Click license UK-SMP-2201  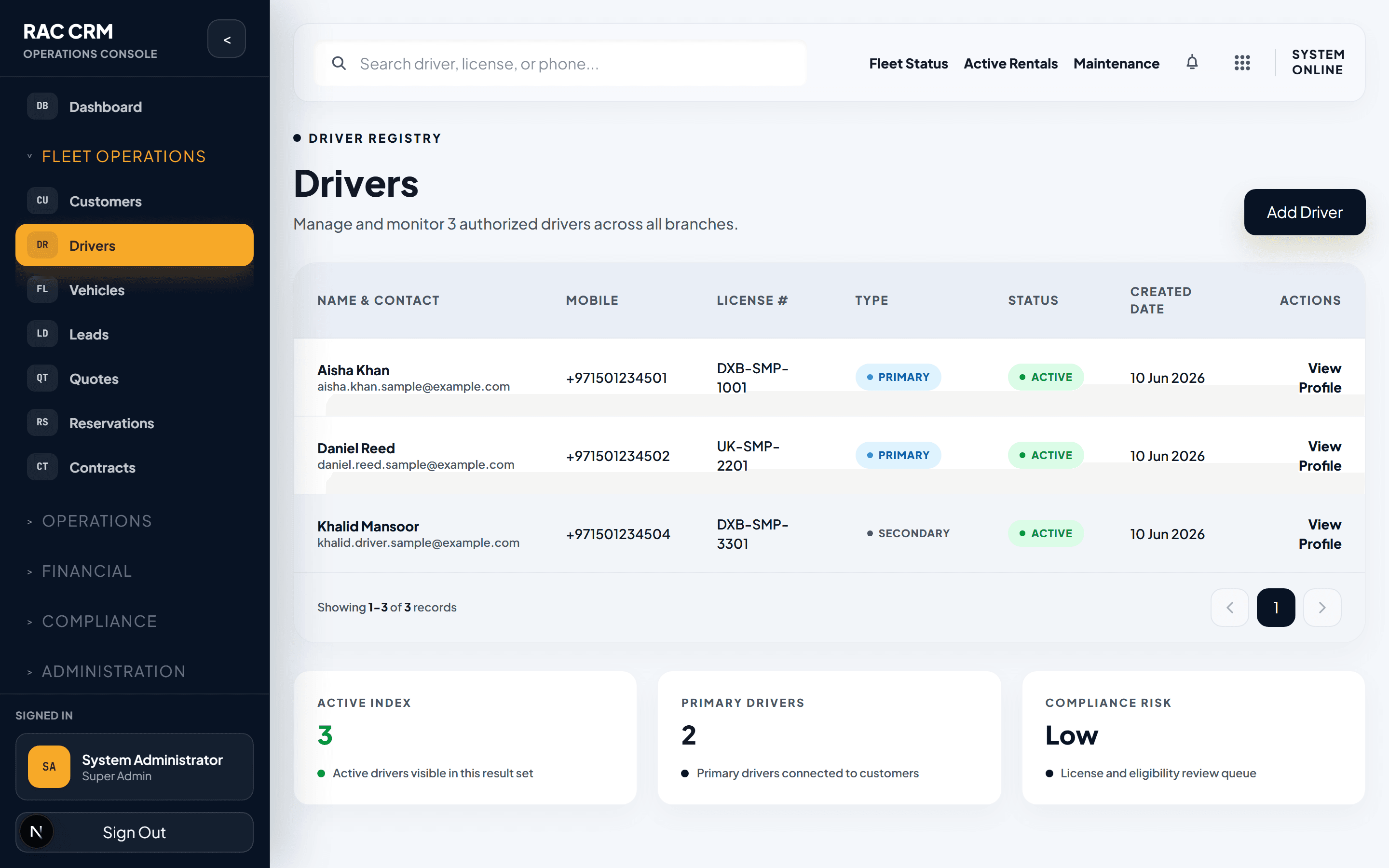pos(748,456)
